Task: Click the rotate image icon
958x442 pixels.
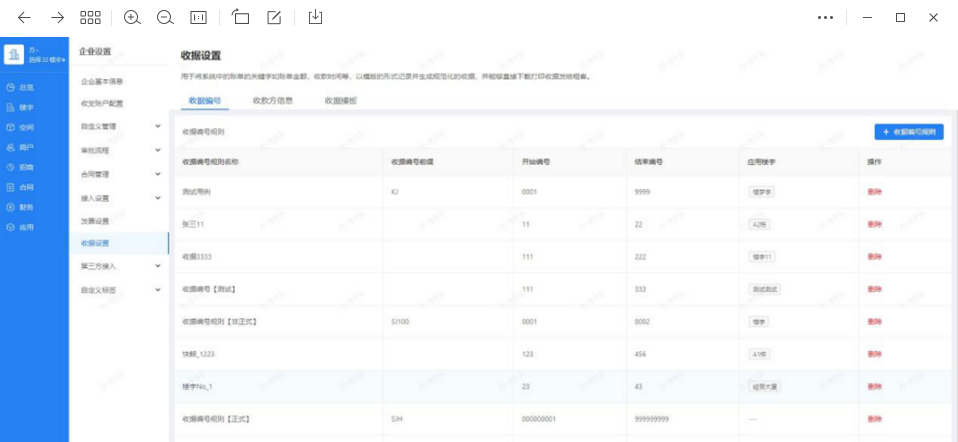Action: point(240,17)
